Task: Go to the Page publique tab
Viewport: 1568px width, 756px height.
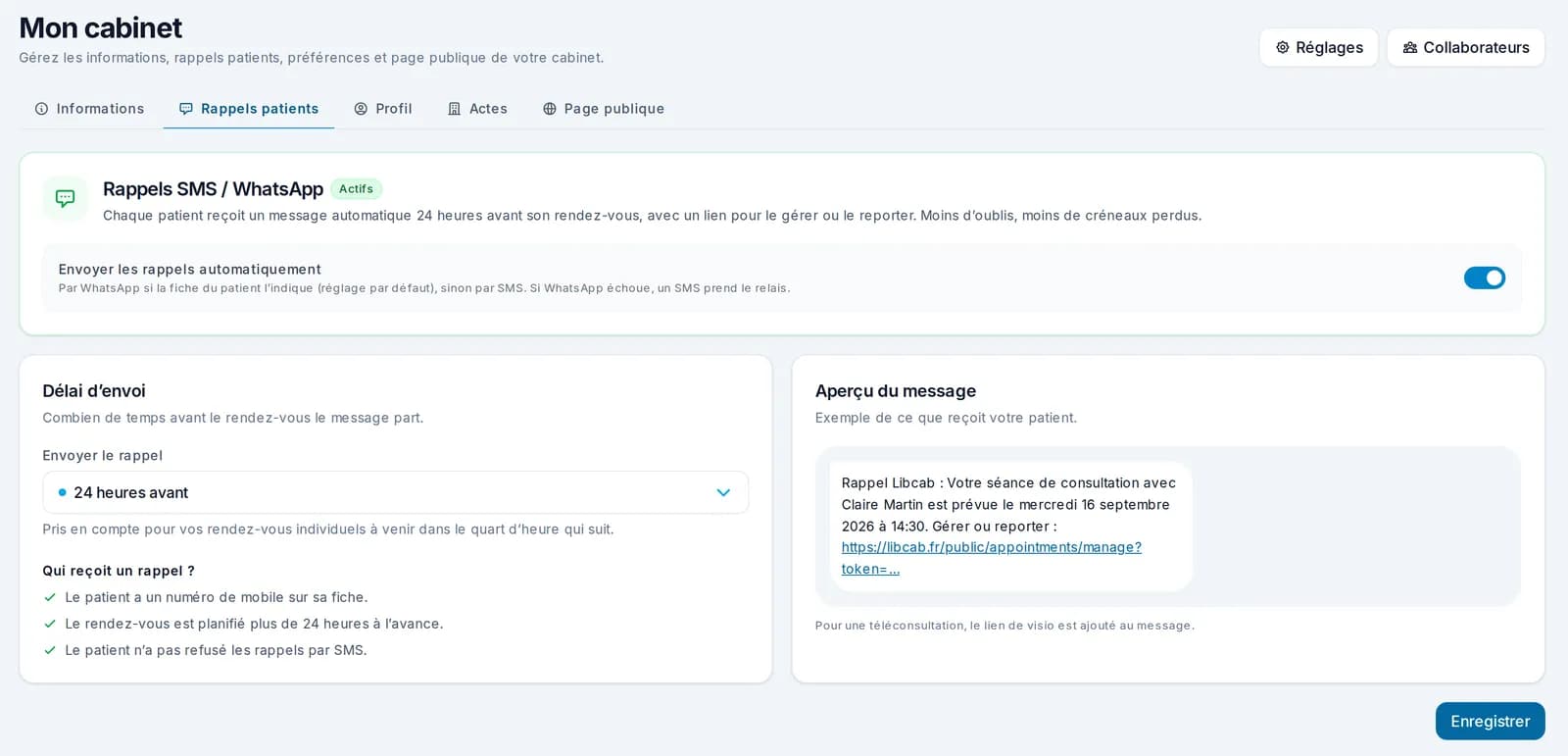Action: tap(604, 109)
